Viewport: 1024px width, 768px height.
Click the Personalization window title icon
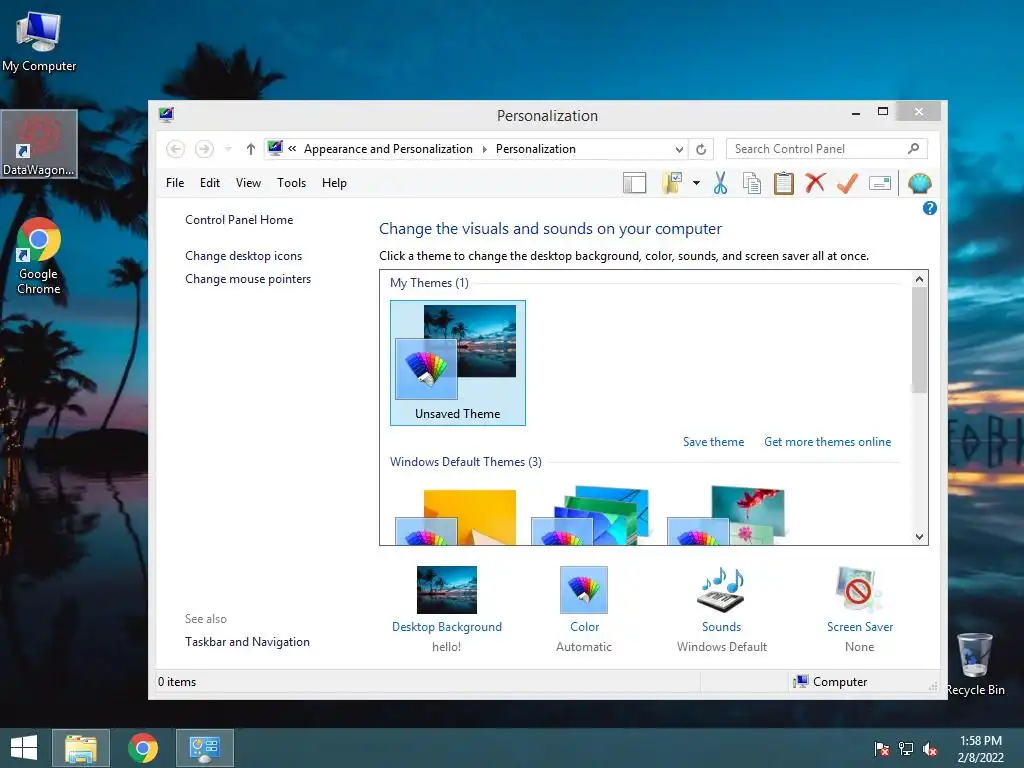(x=166, y=115)
